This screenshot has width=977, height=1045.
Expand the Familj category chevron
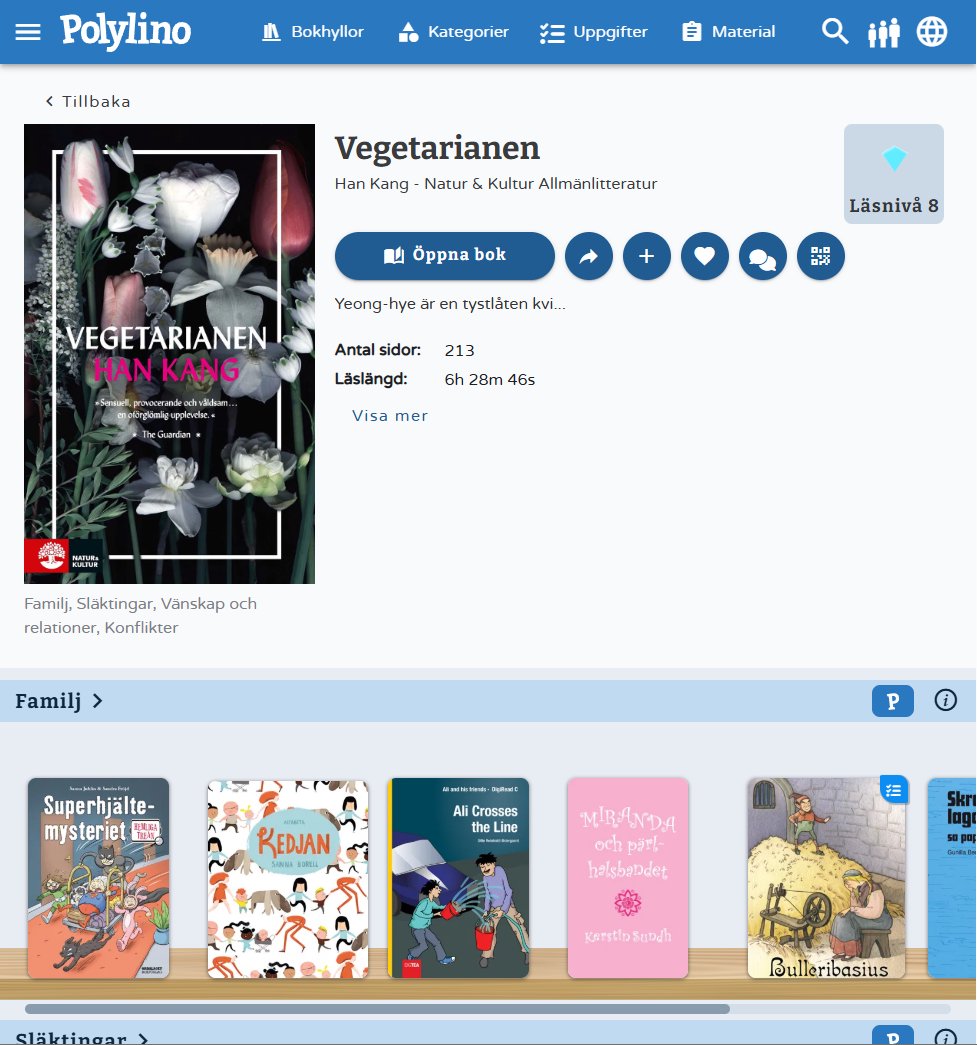click(98, 700)
